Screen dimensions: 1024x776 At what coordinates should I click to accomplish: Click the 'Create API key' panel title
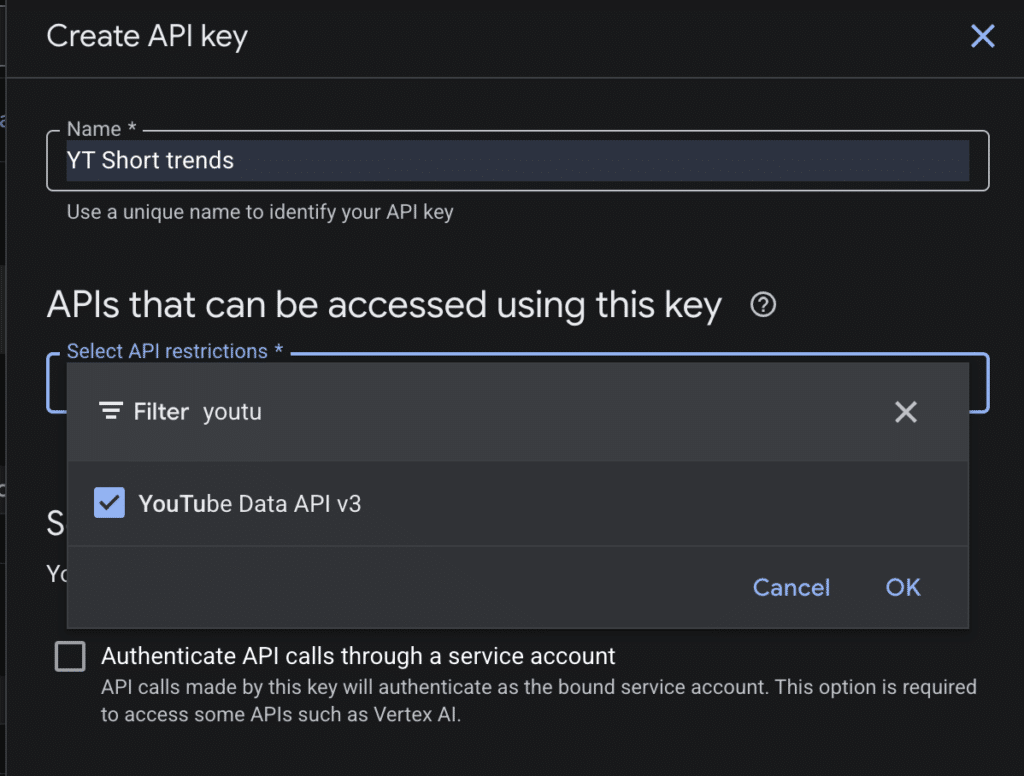point(147,37)
